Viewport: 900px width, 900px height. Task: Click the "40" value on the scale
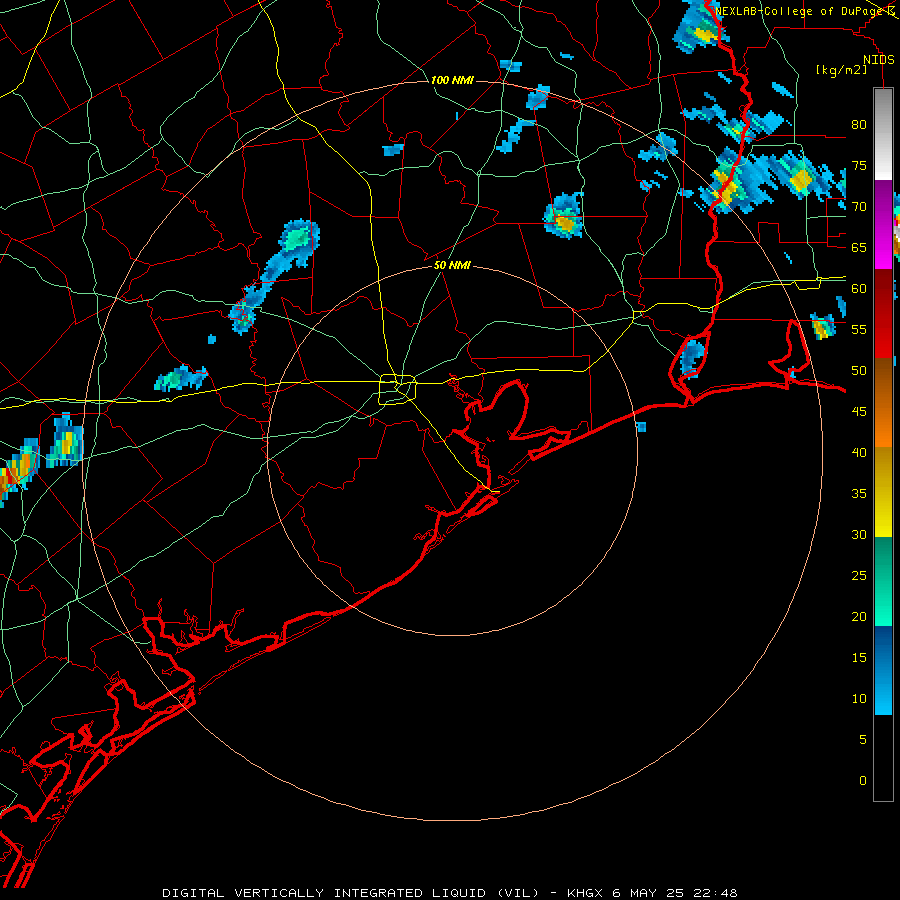(859, 452)
